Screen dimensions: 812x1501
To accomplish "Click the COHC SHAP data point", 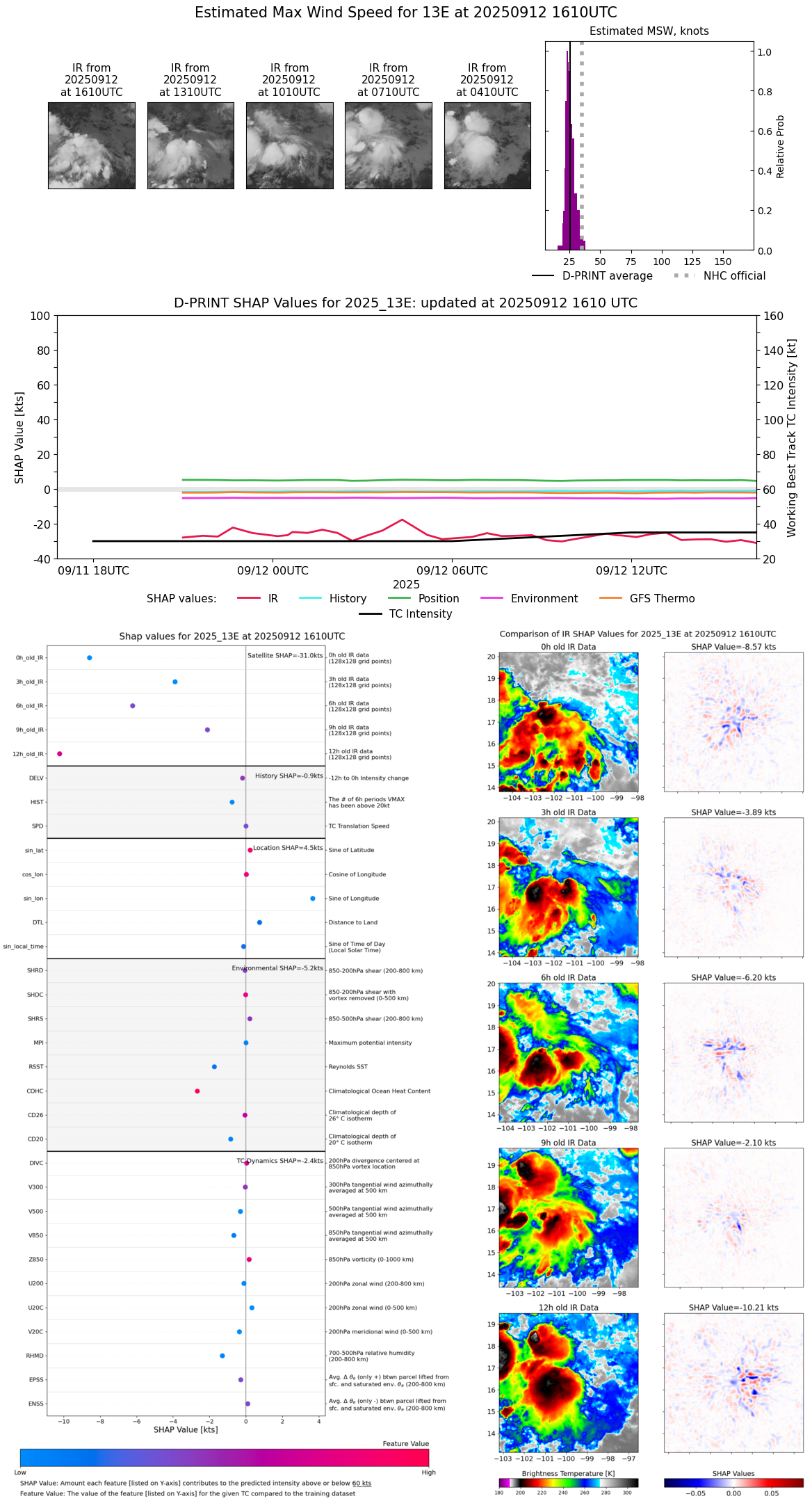I will 197,1091.
